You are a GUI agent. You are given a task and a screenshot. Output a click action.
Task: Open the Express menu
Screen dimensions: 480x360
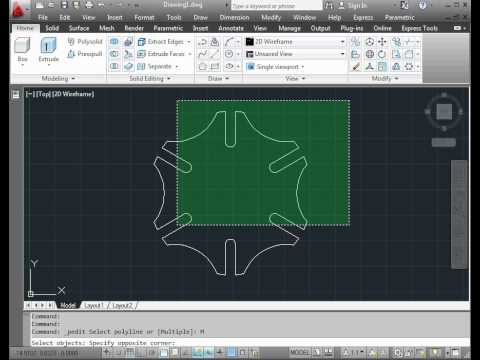(363, 17)
